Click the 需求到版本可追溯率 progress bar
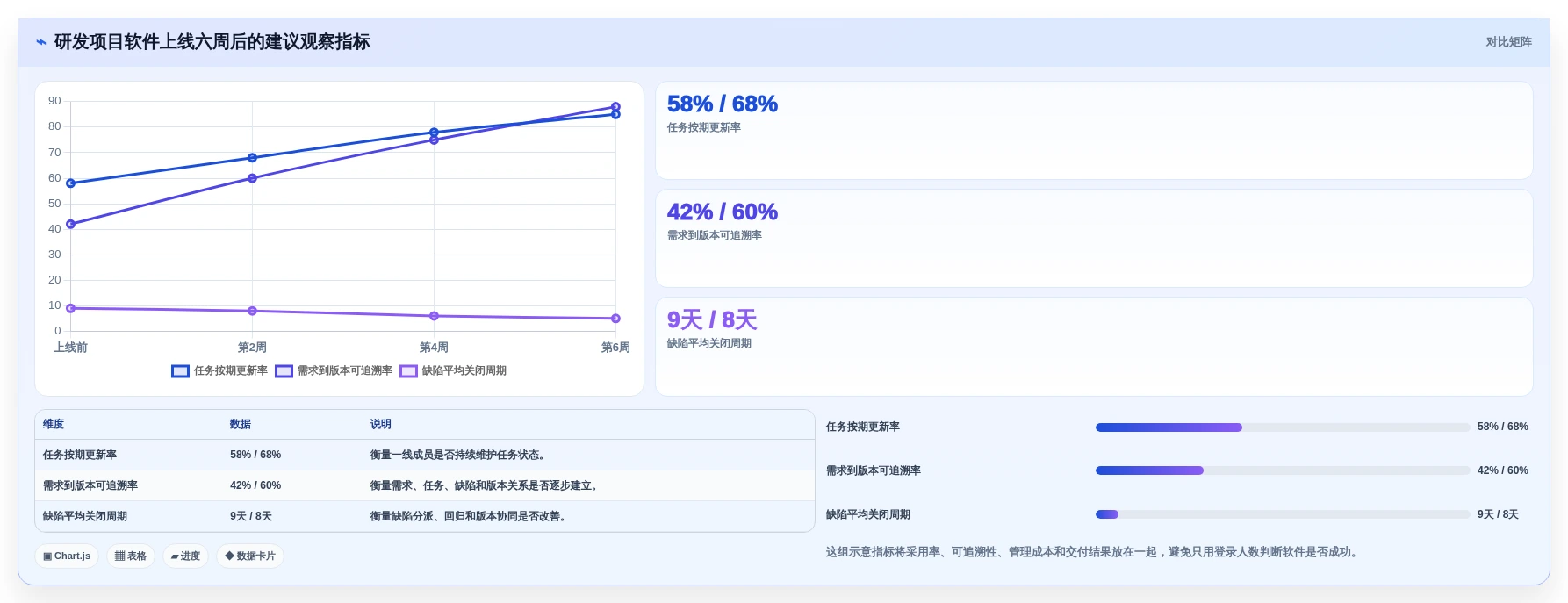The width and height of the screenshot is (1568, 603). pyautogui.click(x=1283, y=470)
